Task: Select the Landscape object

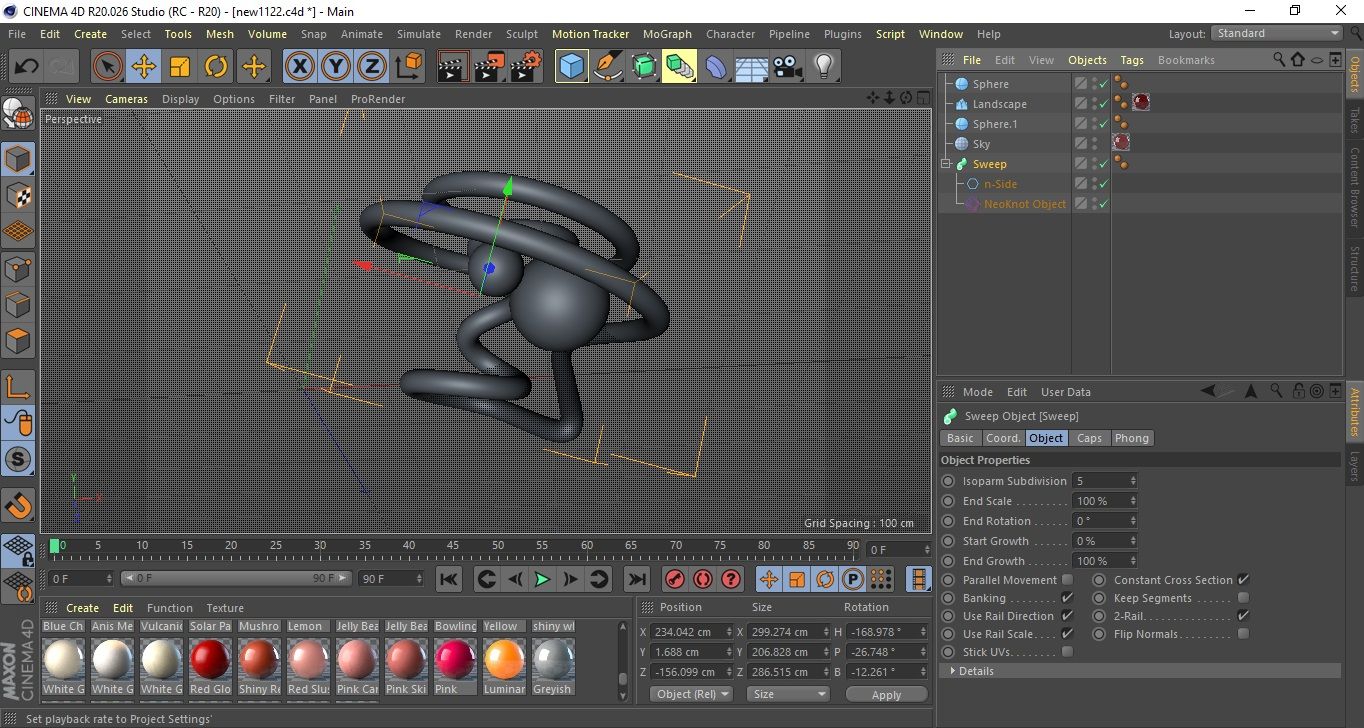Action: pos(999,104)
